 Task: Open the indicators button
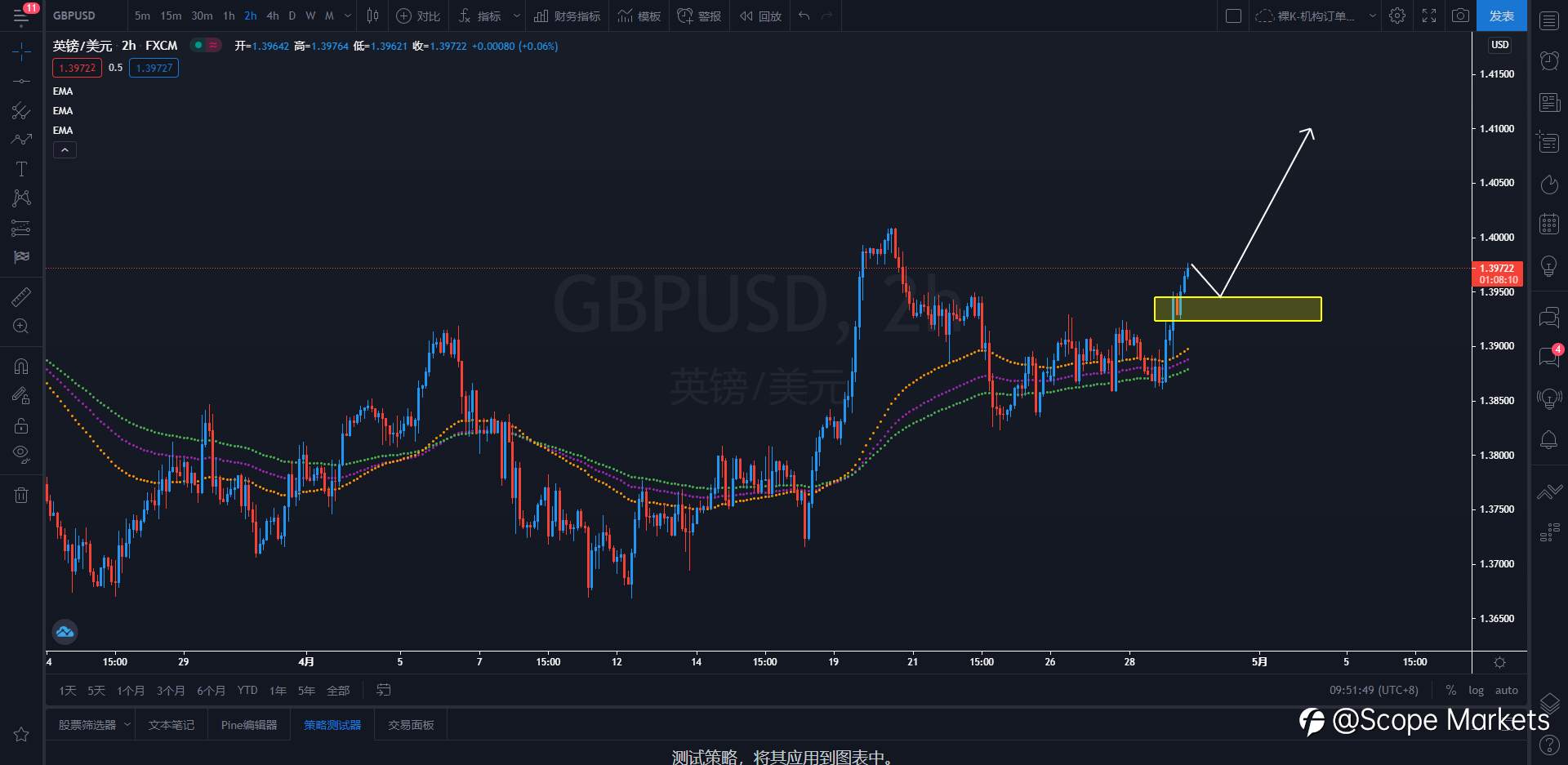pyautogui.click(x=480, y=16)
